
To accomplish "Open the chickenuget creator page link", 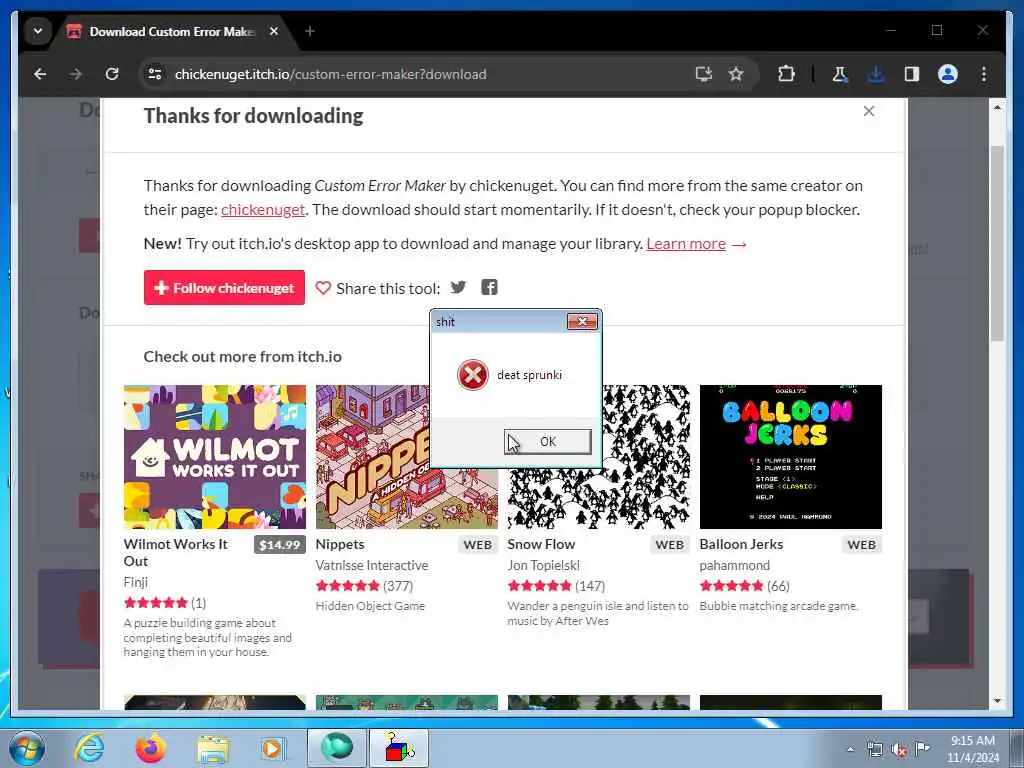I will coord(263,210).
